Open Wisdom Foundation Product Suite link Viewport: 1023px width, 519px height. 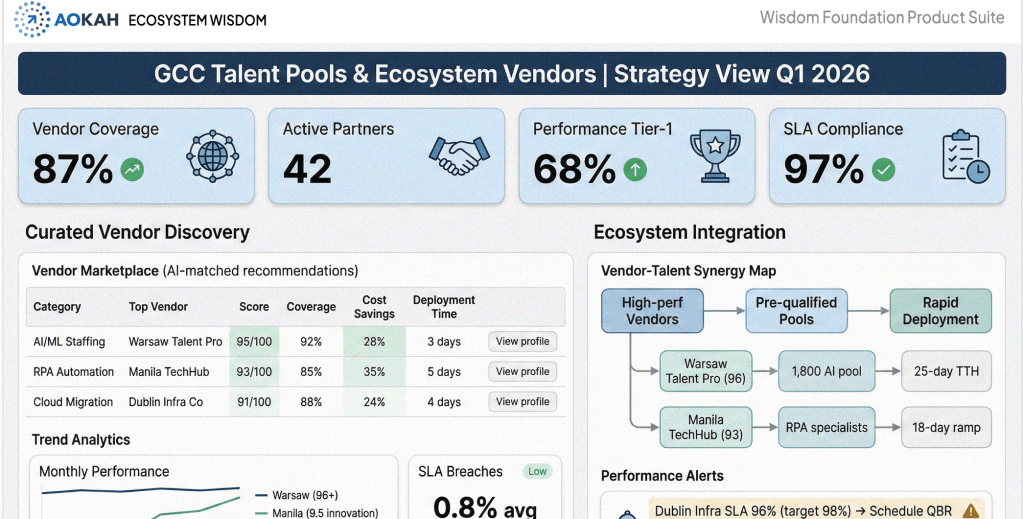[x=882, y=17]
